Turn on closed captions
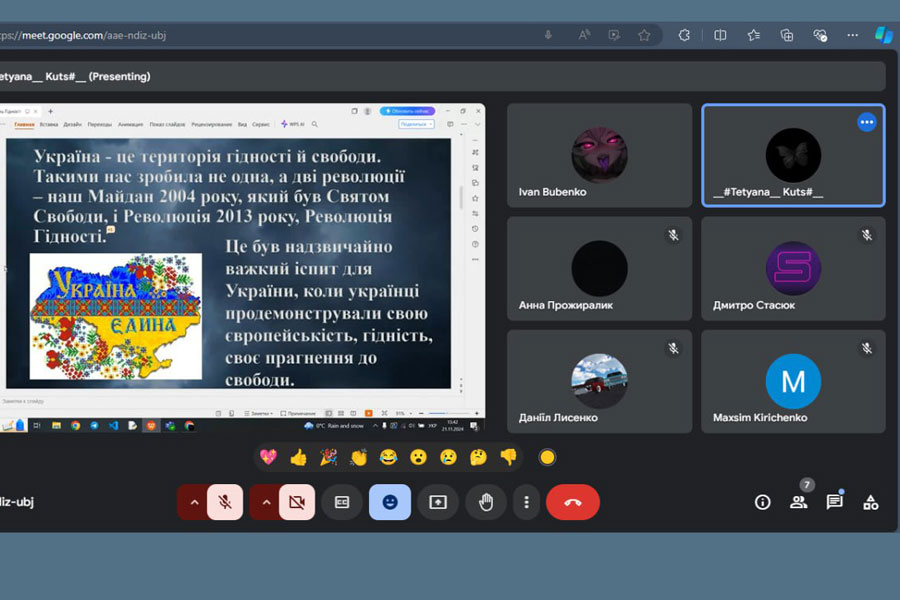The height and width of the screenshot is (600, 900). tap(342, 502)
